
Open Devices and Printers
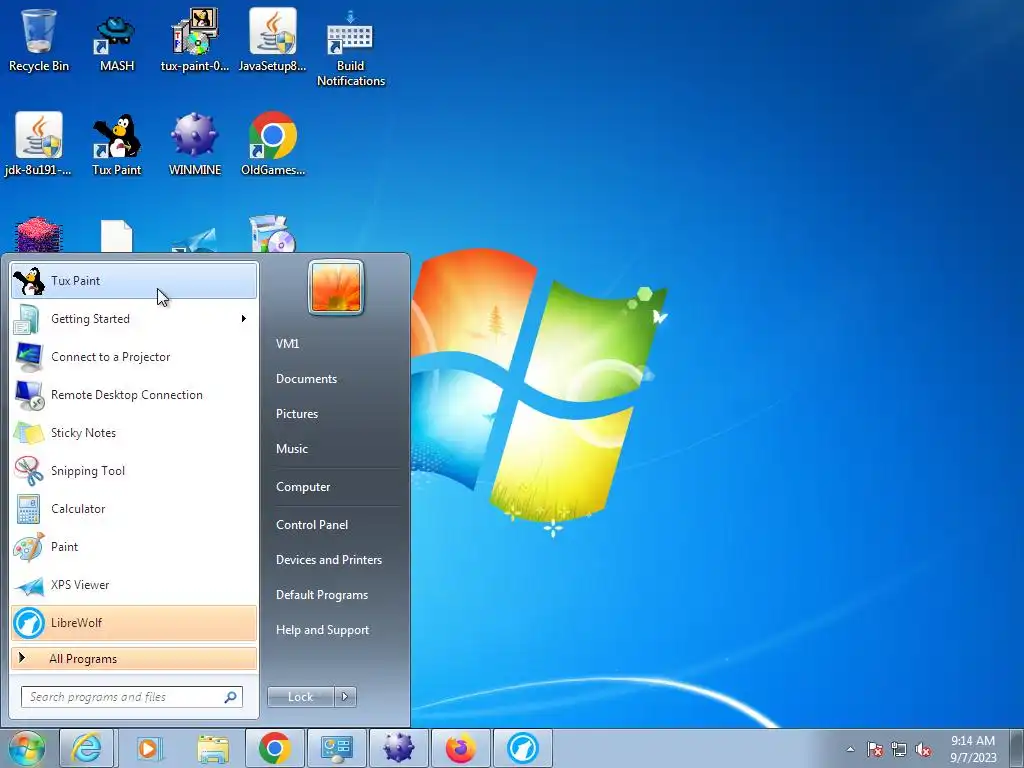(329, 560)
